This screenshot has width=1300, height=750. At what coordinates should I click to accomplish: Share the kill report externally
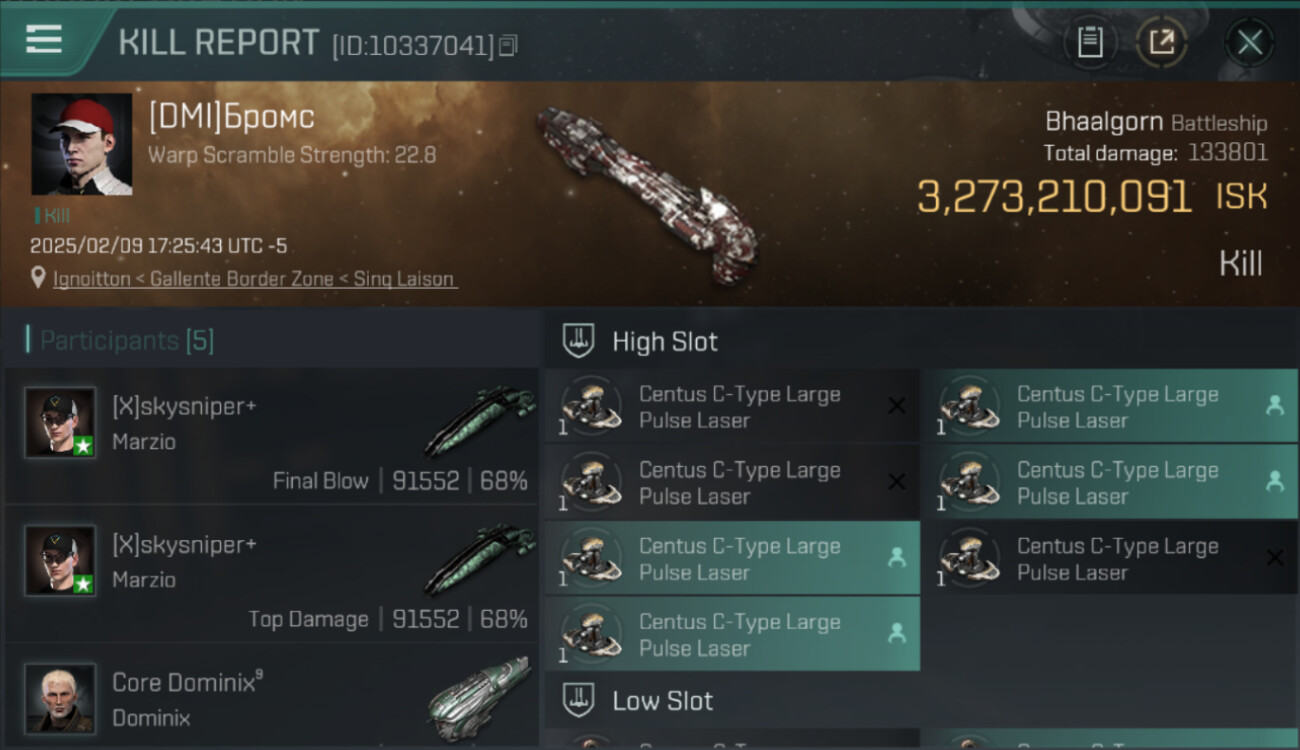pyautogui.click(x=1161, y=42)
